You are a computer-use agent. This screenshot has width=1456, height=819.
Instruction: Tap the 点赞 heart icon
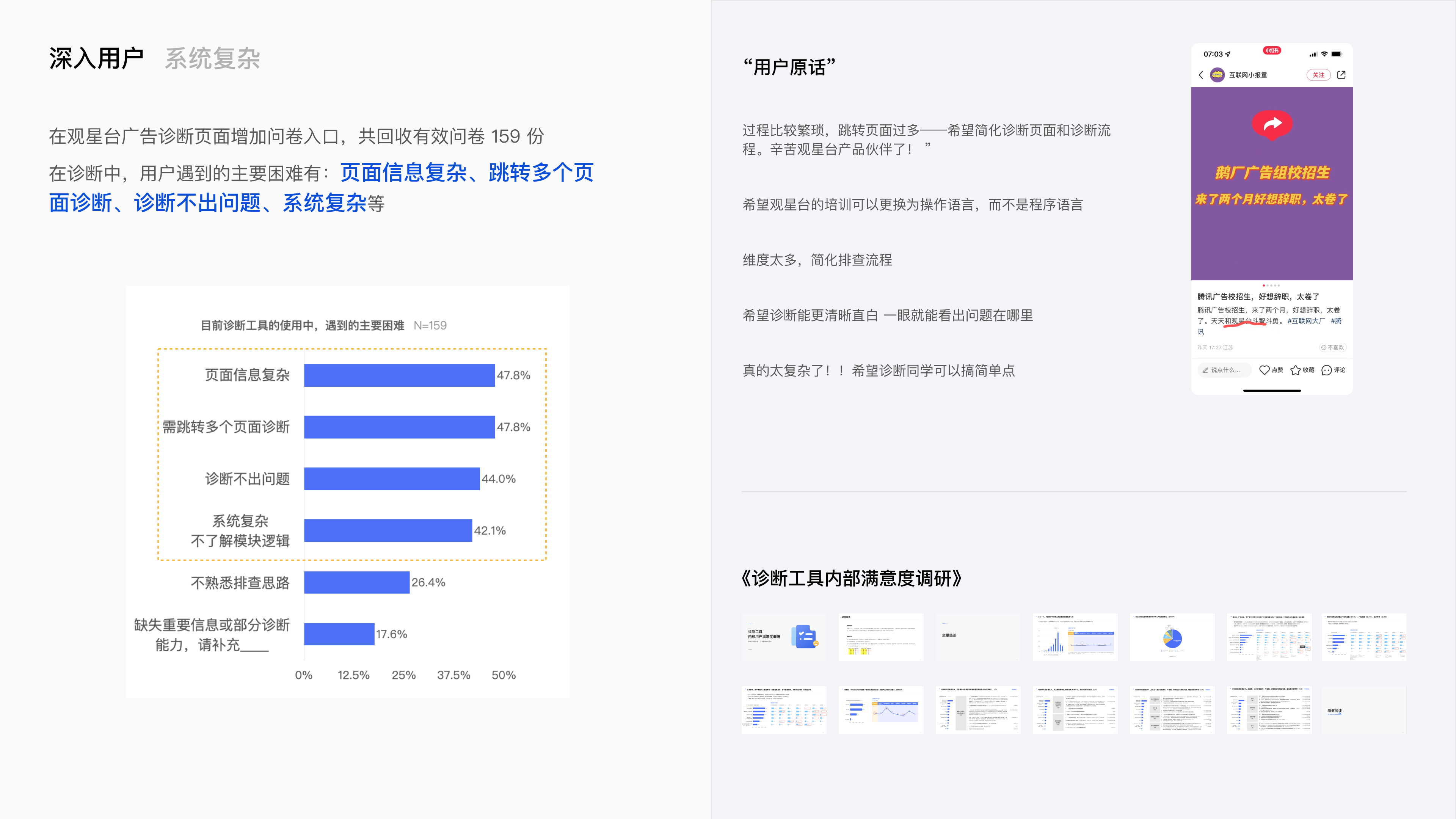click(1265, 370)
